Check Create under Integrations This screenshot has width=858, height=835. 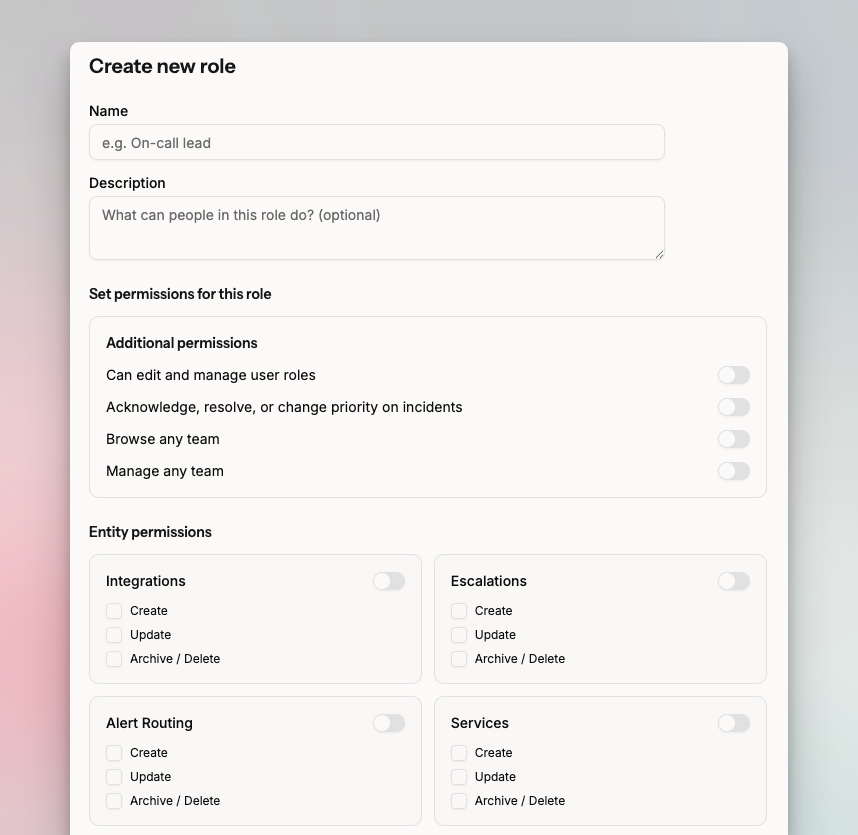[114, 611]
